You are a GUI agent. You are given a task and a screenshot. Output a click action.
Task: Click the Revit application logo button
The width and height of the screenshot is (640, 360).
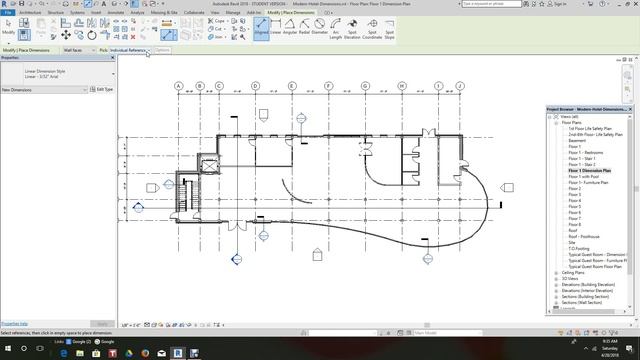coord(4,4)
